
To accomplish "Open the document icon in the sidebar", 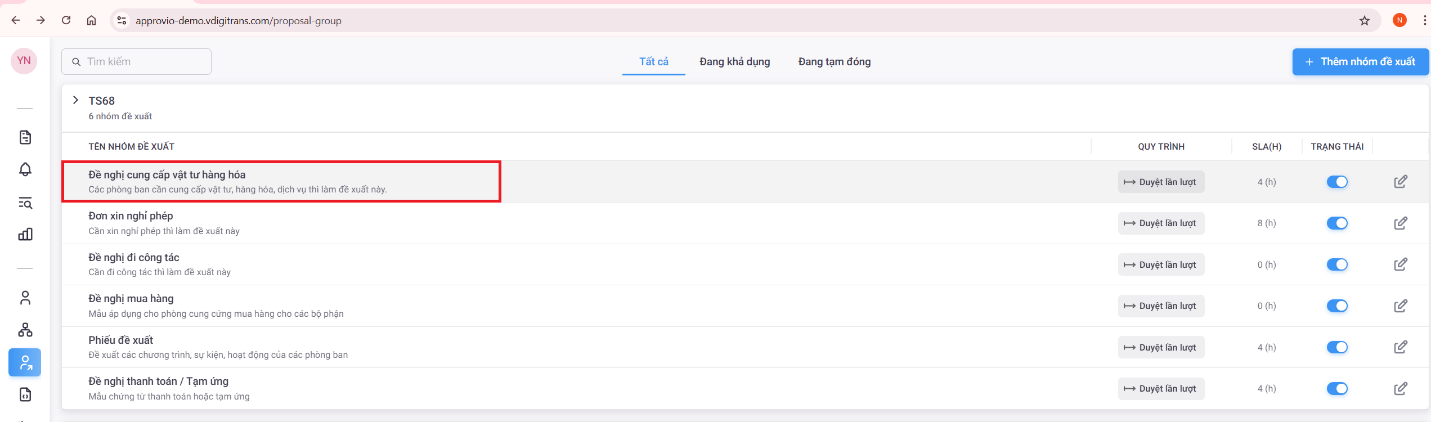I will (25, 138).
